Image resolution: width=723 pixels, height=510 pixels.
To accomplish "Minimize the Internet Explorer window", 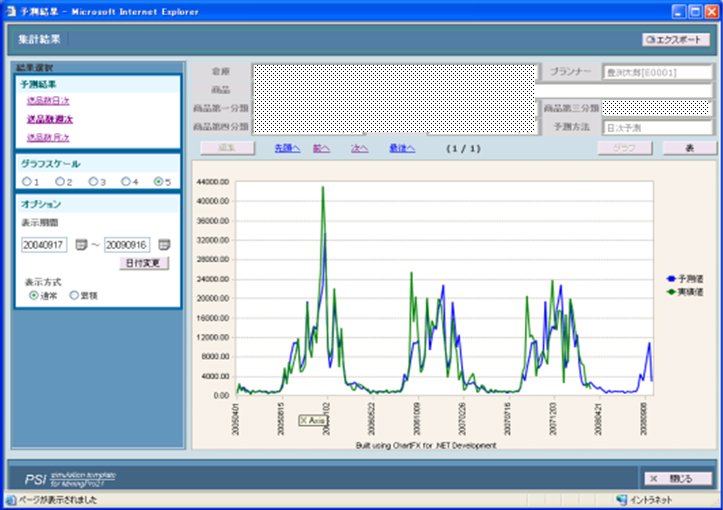I will click(x=678, y=12).
